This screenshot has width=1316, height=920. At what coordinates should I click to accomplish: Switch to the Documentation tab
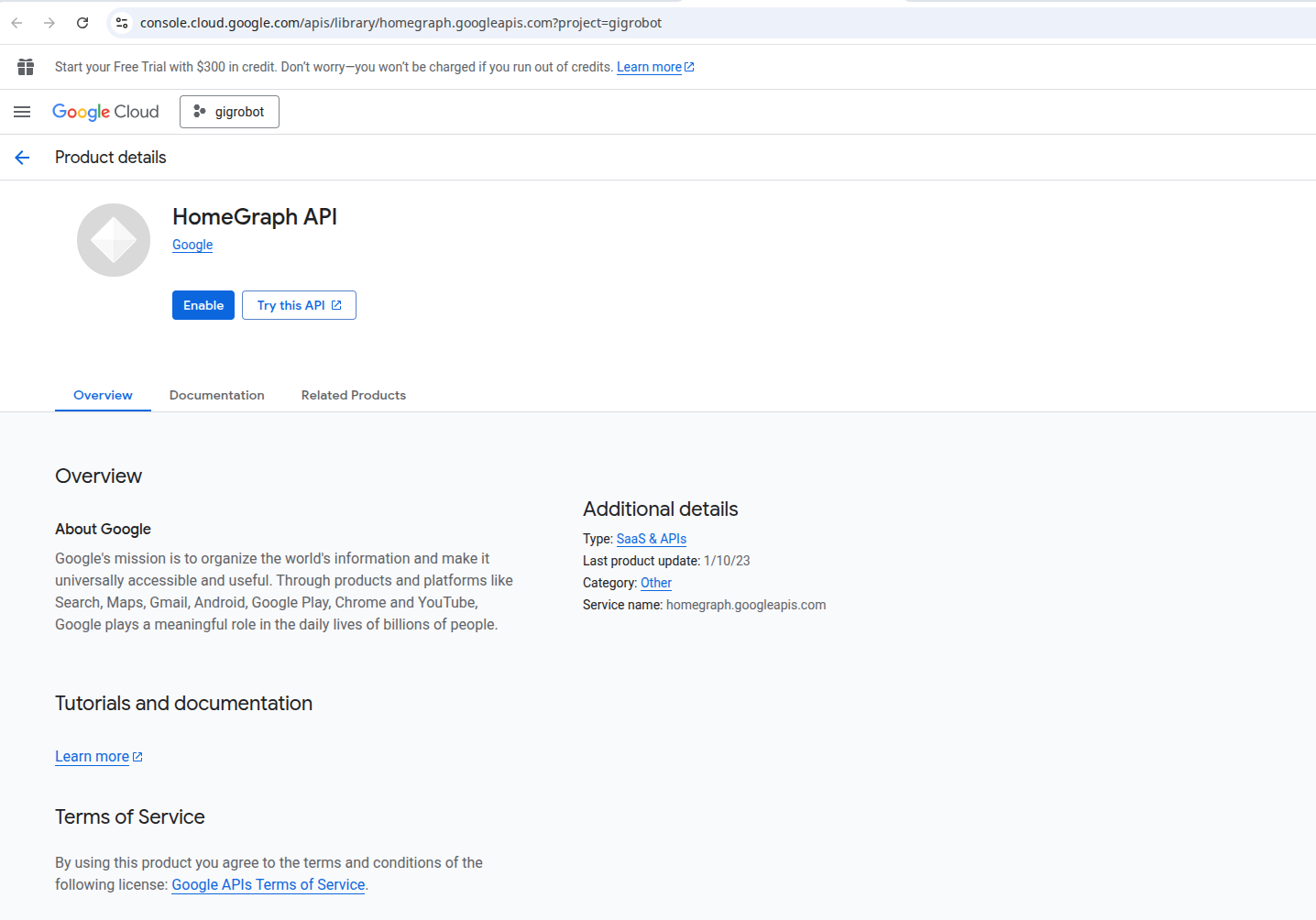click(217, 395)
